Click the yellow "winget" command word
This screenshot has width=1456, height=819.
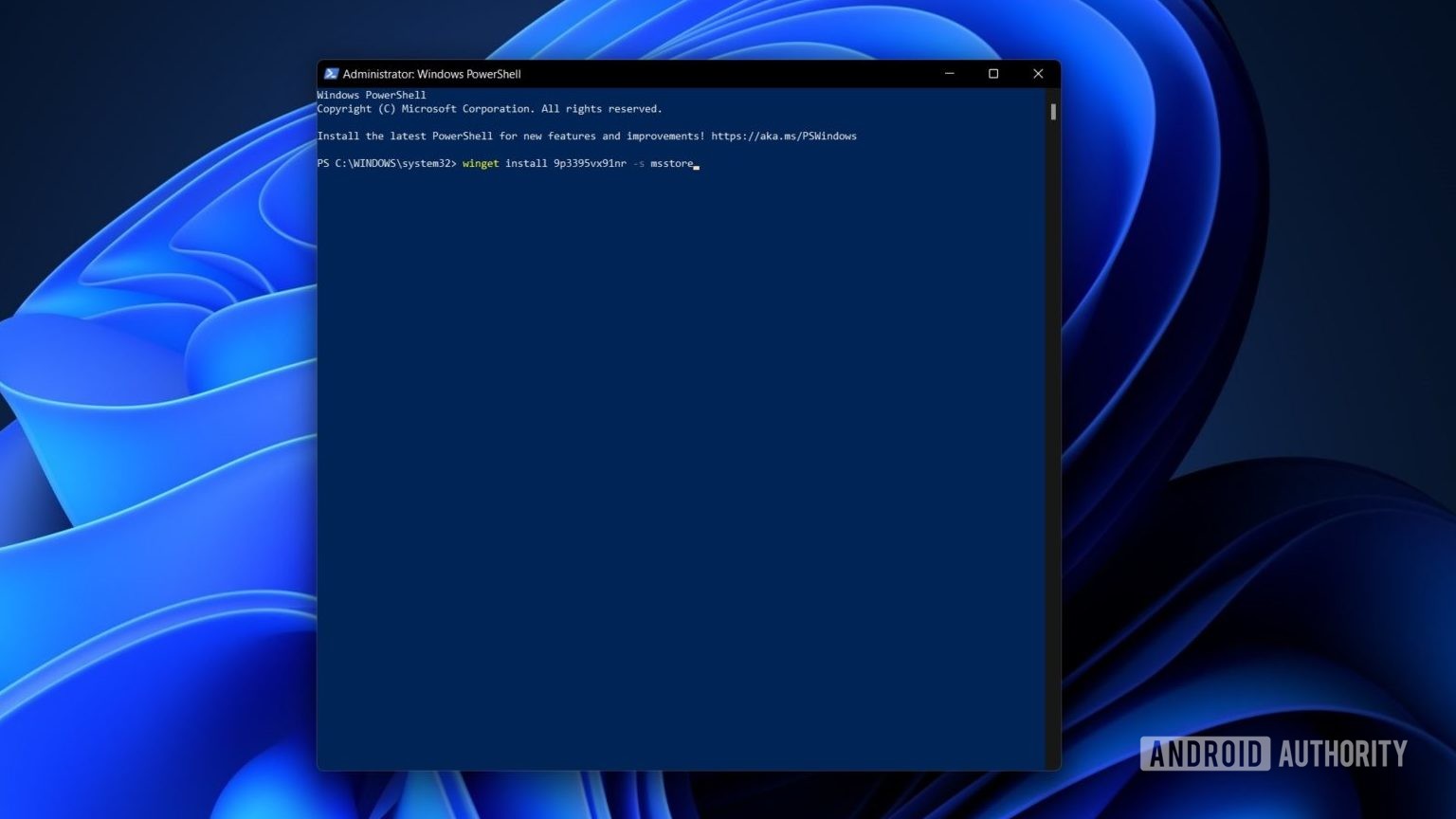(481, 164)
